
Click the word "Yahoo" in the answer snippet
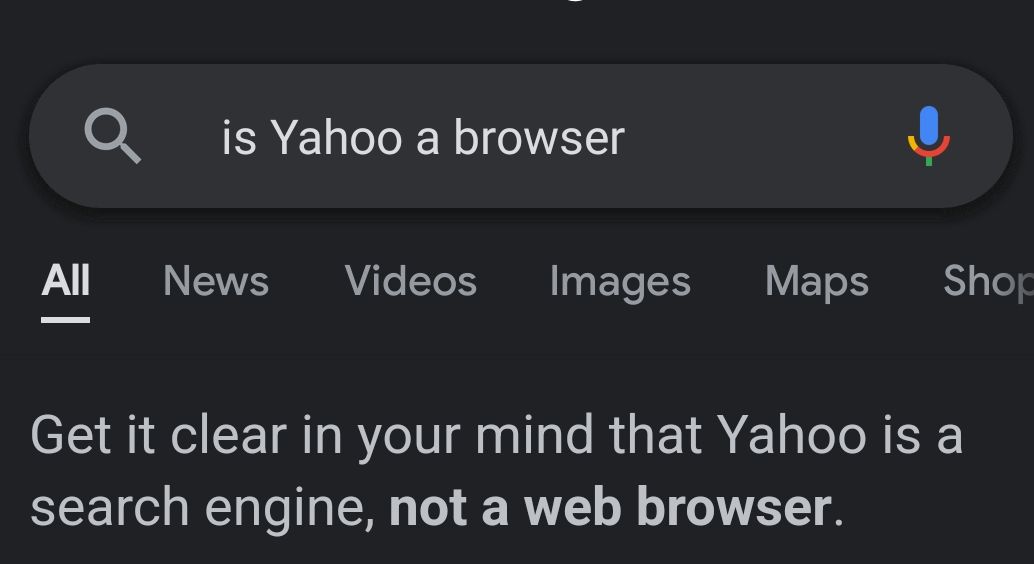pyautogui.click(x=791, y=436)
